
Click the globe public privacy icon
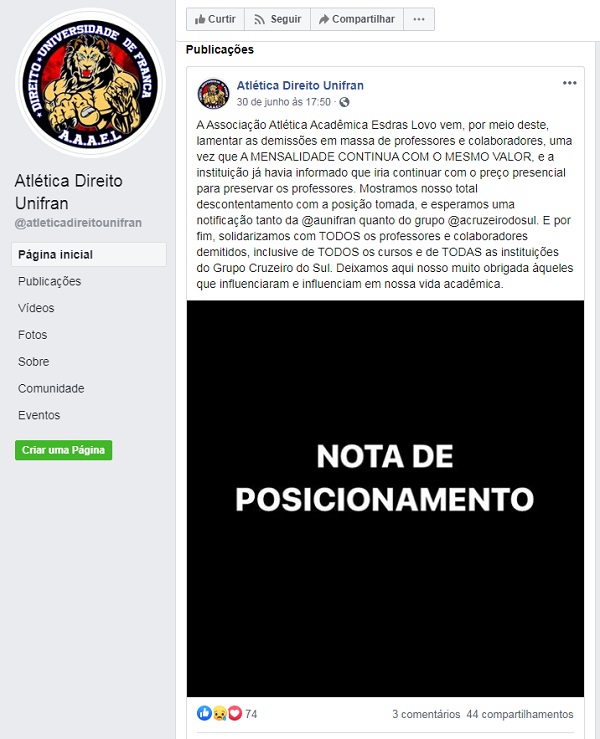coord(345,102)
